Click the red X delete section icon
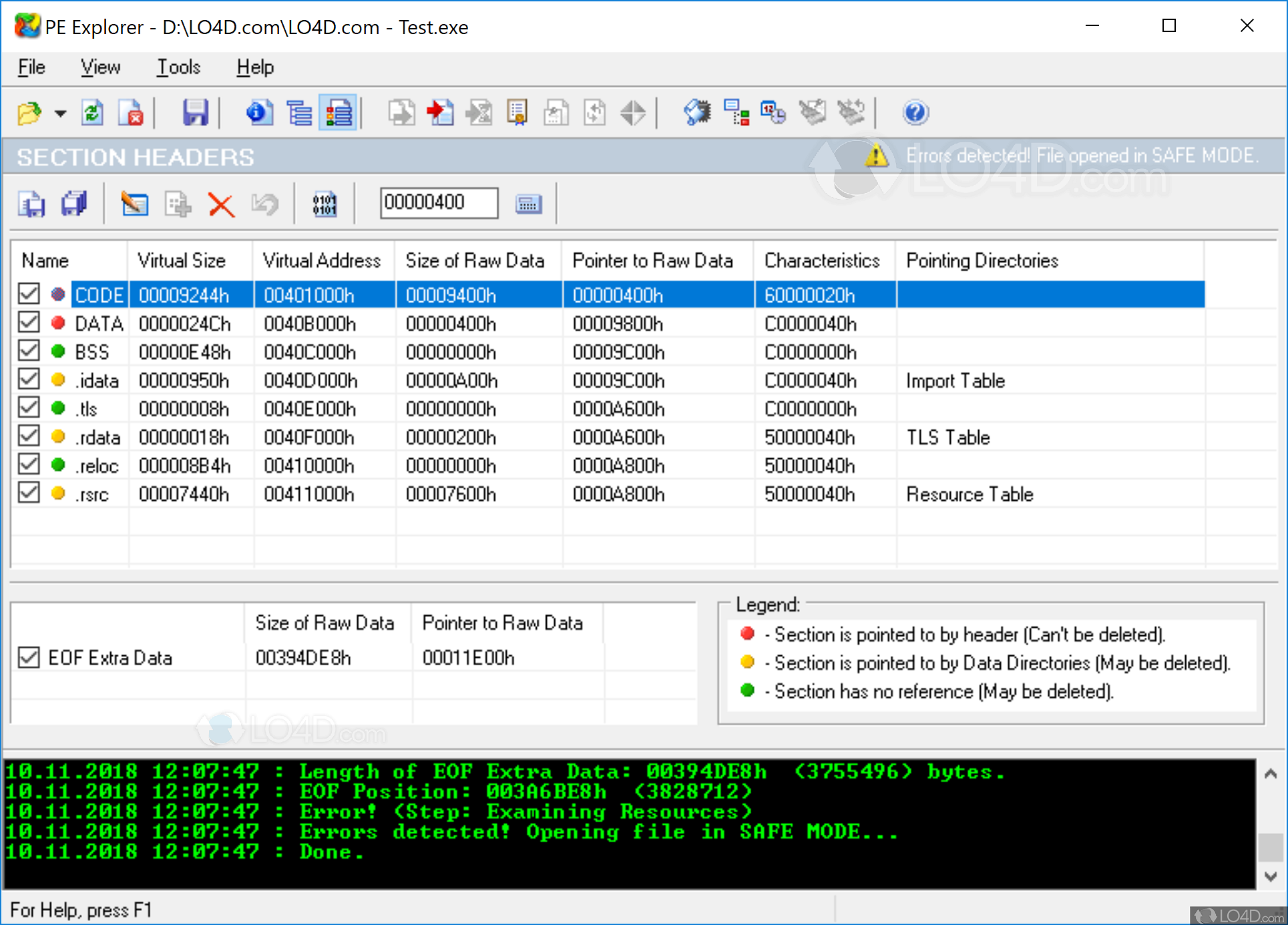 221,204
